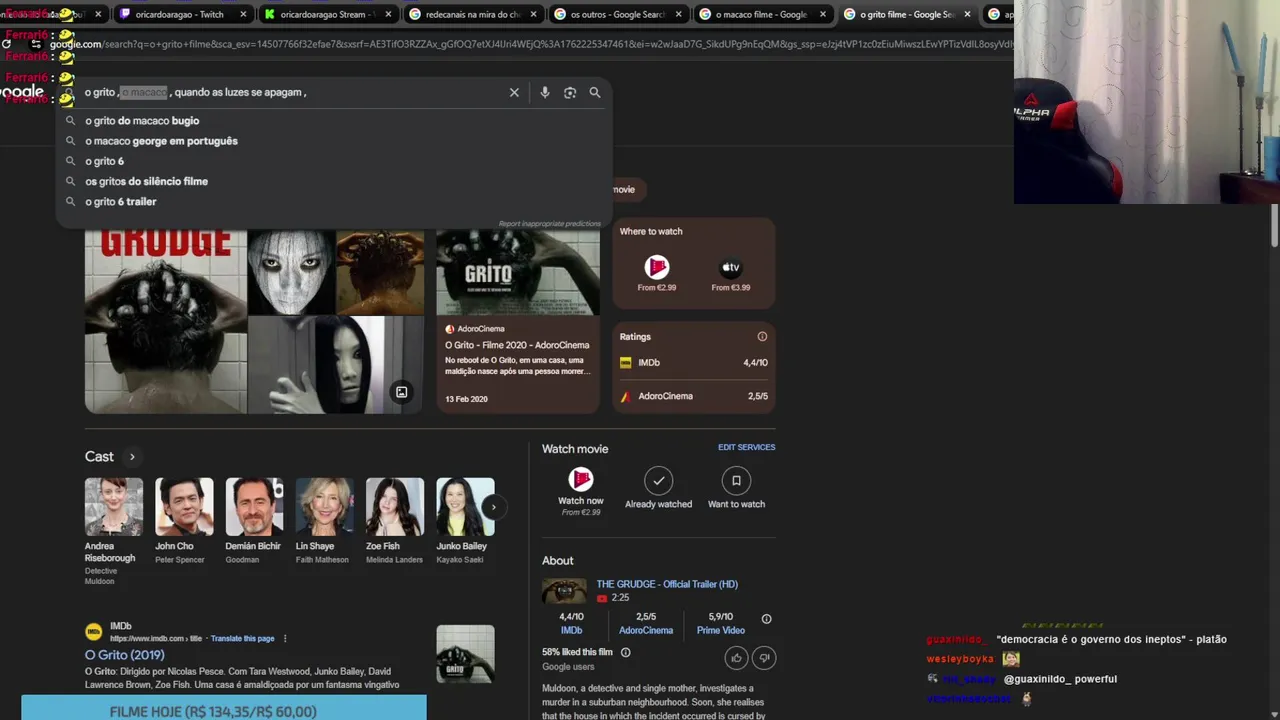The height and width of the screenshot is (720, 1280).
Task: Open Google Lens image search icon
Action: coord(570,92)
